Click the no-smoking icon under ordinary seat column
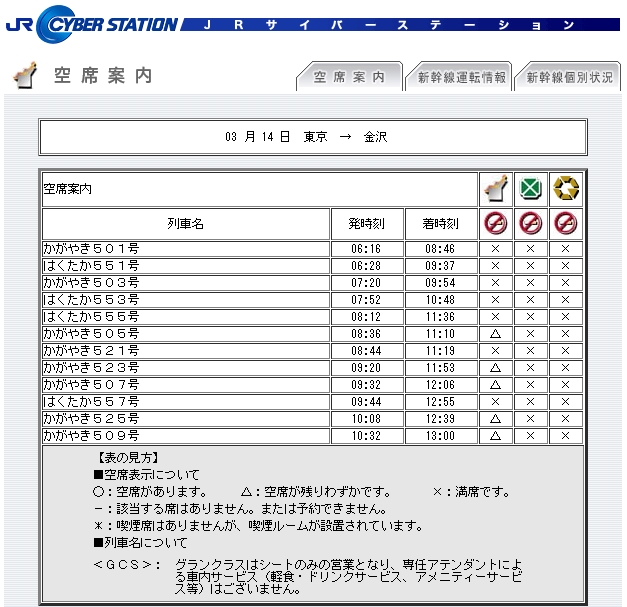 pyautogui.click(x=495, y=223)
